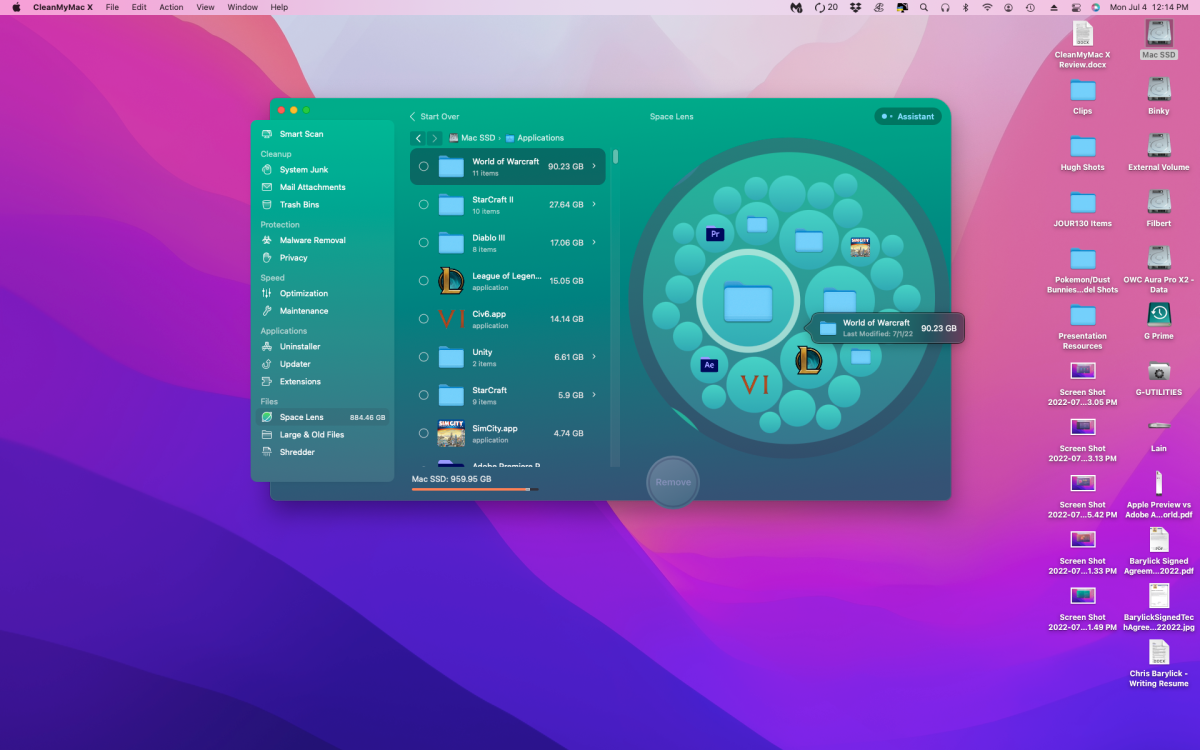Select the Civ6 VI bubble in the map
The image size is (1200, 750).
coord(755,384)
